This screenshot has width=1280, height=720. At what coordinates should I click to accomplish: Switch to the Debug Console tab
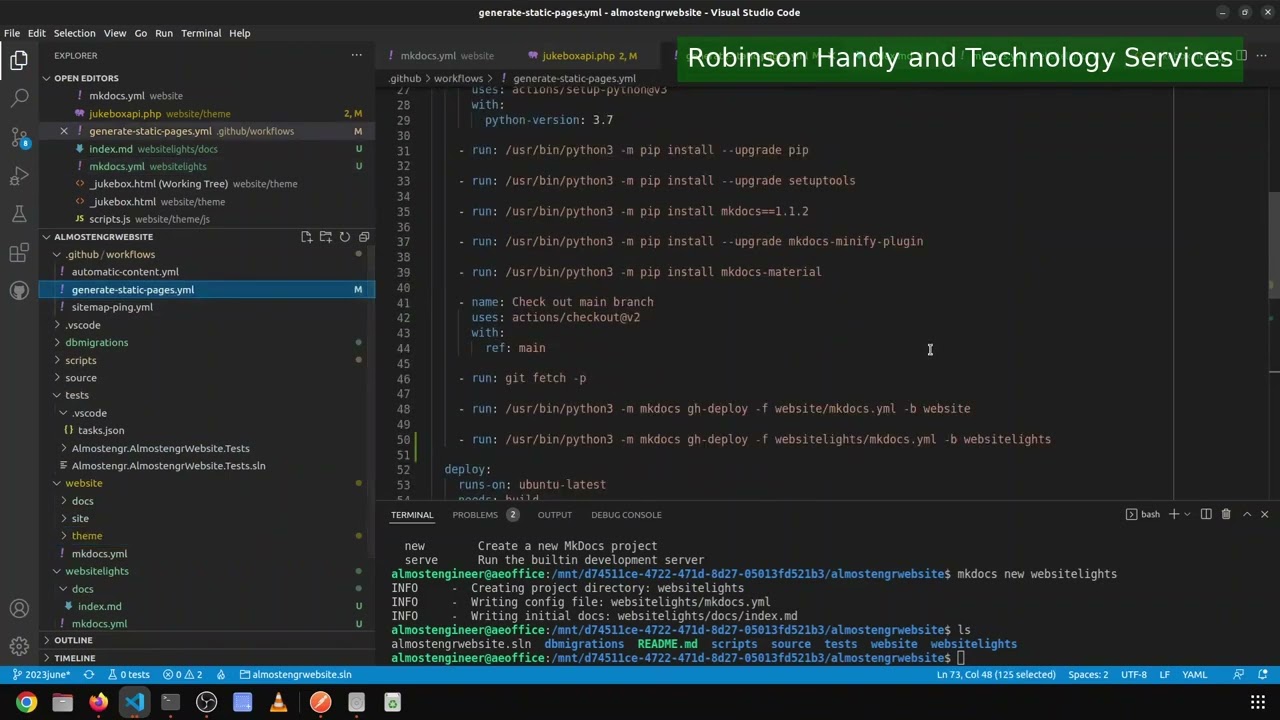626,515
